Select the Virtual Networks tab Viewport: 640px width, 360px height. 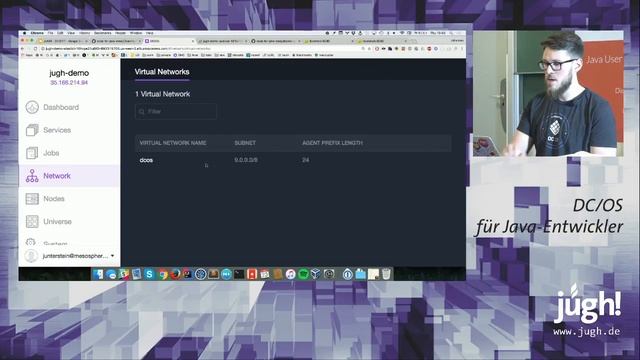pos(162,72)
